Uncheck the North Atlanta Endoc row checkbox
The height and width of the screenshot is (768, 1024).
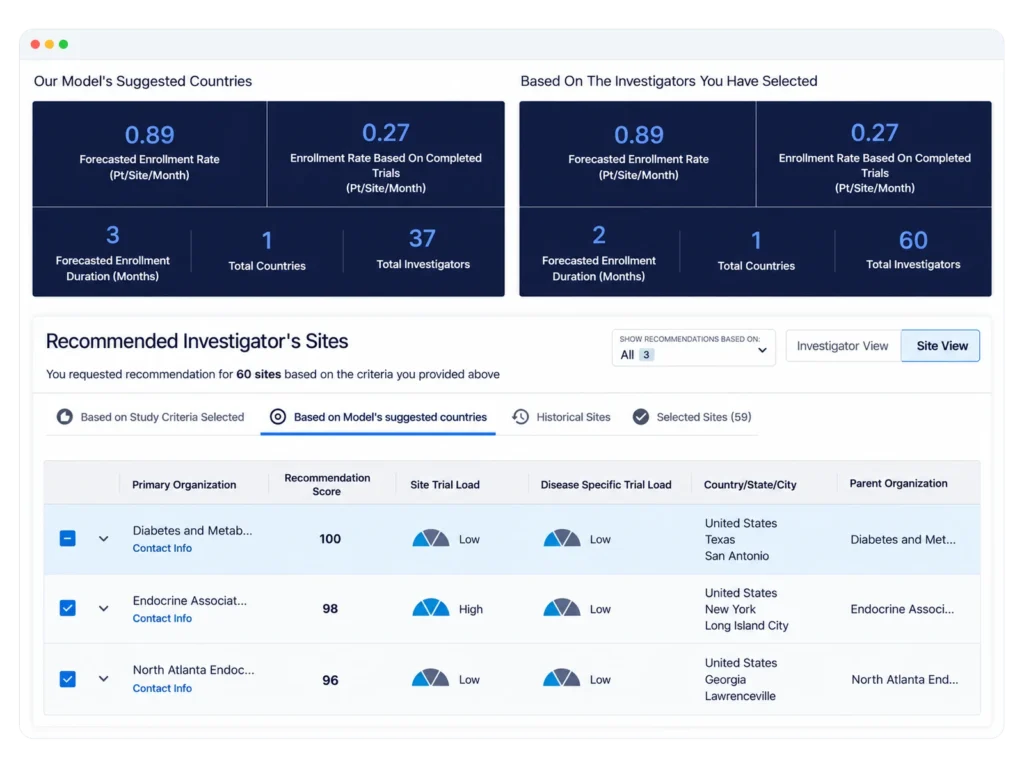[x=67, y=679]
